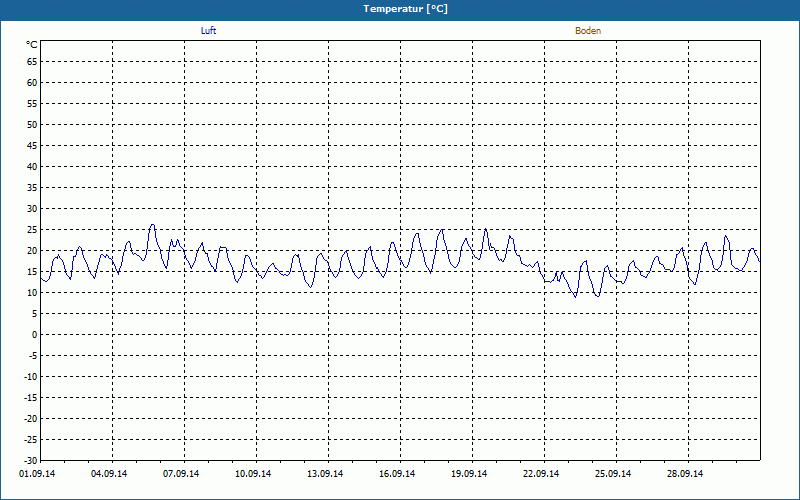Select the -20 value on y-axis

point(31,419)
